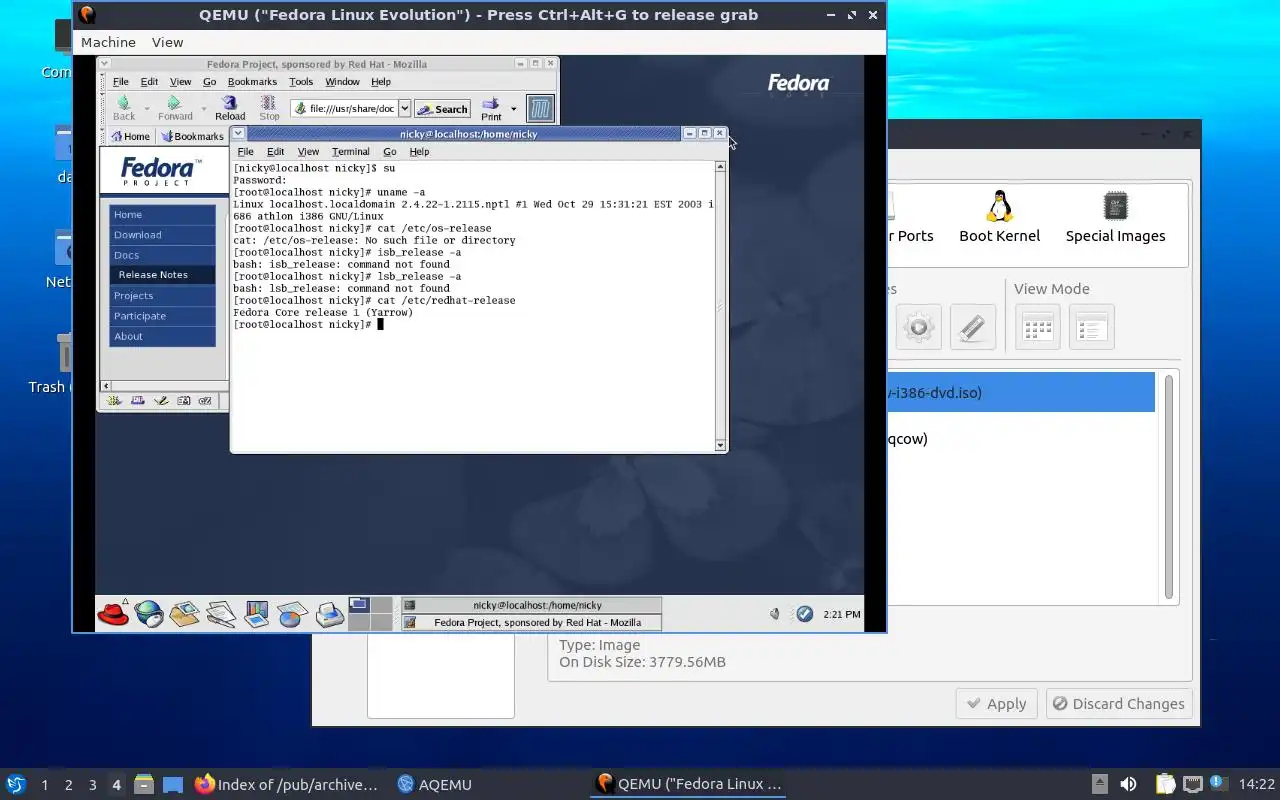Screen dimensions: 1280x800
Task: Open the Edit menu in terminal window
Action: [x=275, y=152]
